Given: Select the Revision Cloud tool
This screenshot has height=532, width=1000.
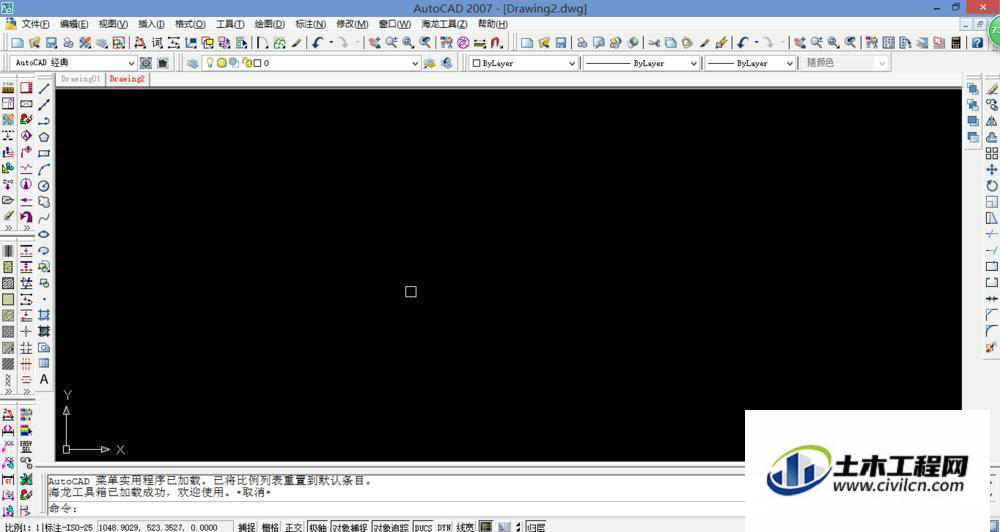Looking at the screenshot, I should [x=44, y=202].
